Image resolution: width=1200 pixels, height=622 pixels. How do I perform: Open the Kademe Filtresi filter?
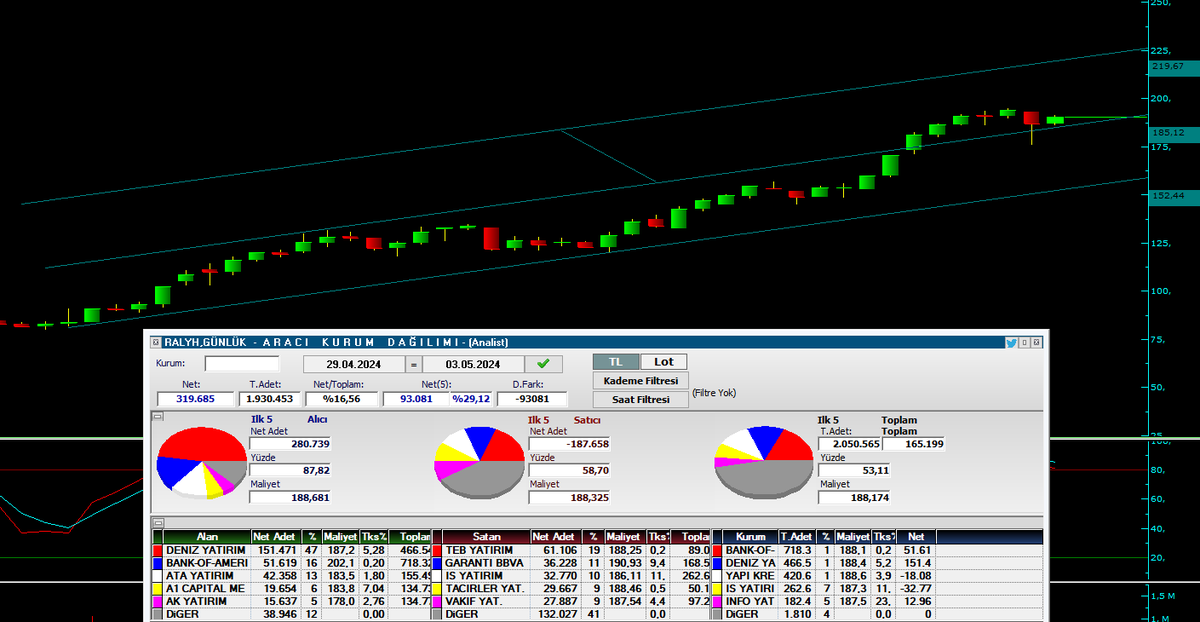(640, 381)
